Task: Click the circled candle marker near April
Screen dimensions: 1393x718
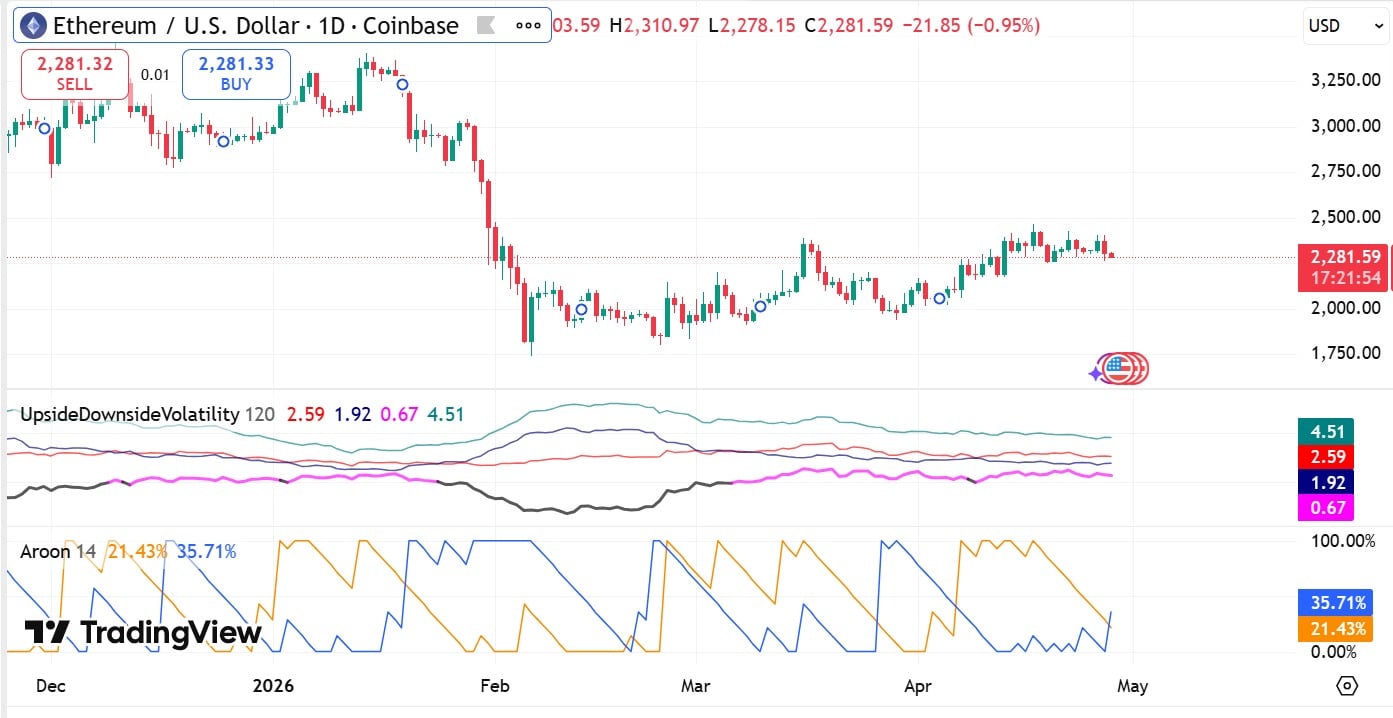Action: pyautogui.click(x=940, y=298)
